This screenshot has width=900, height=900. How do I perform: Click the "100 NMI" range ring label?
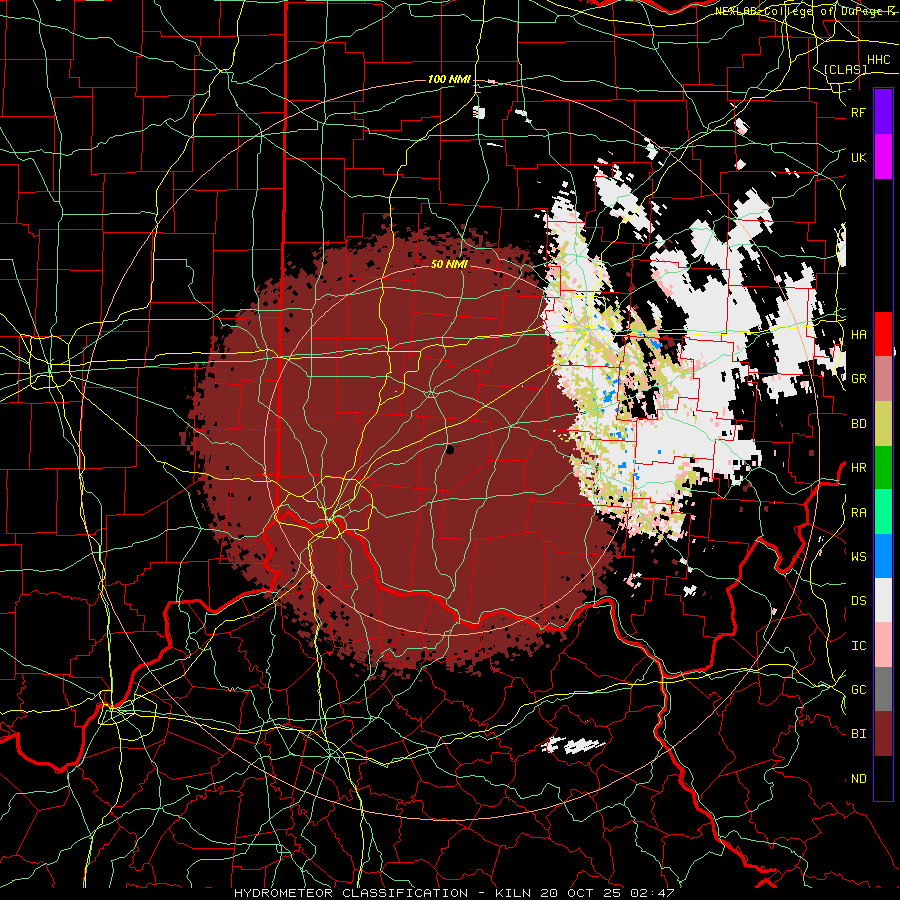click(x=449, y=79)
